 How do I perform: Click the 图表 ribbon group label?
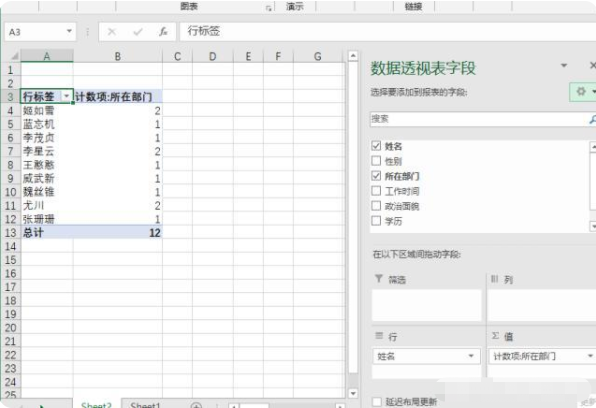pos(189,6)
